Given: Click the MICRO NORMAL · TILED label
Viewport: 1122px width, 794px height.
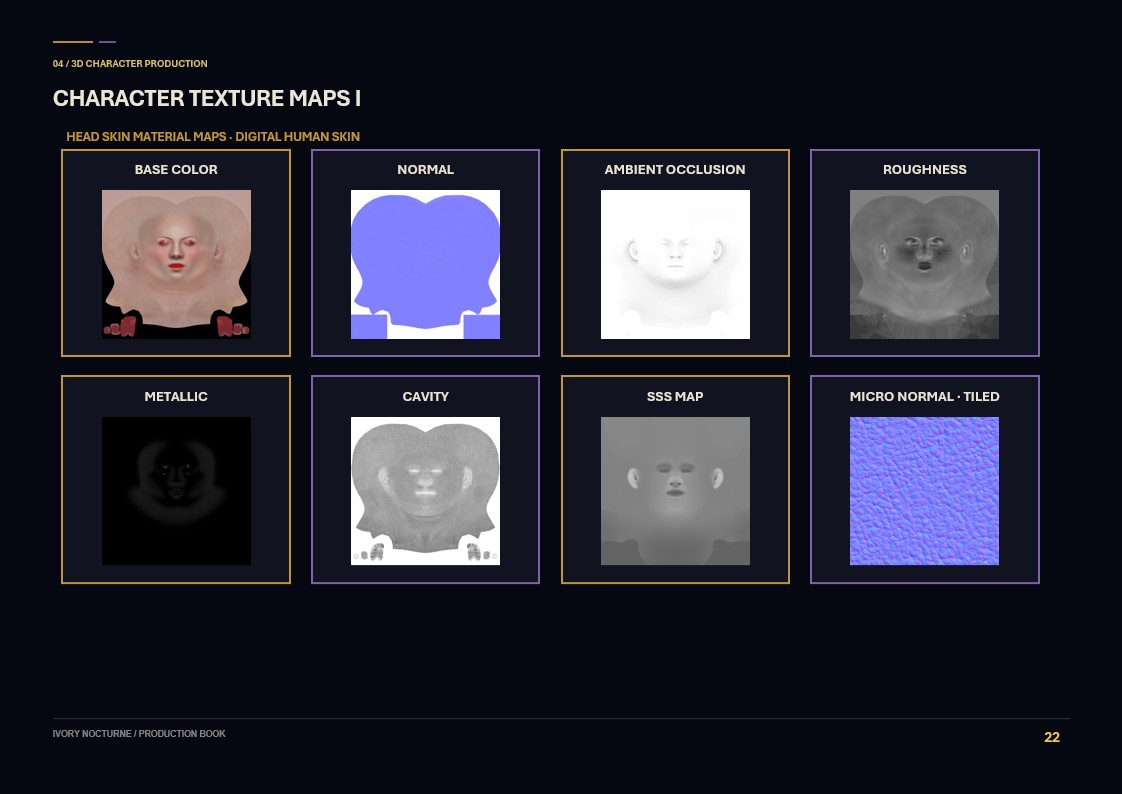Looking at the screenshot, I should (x=925, y=396).
